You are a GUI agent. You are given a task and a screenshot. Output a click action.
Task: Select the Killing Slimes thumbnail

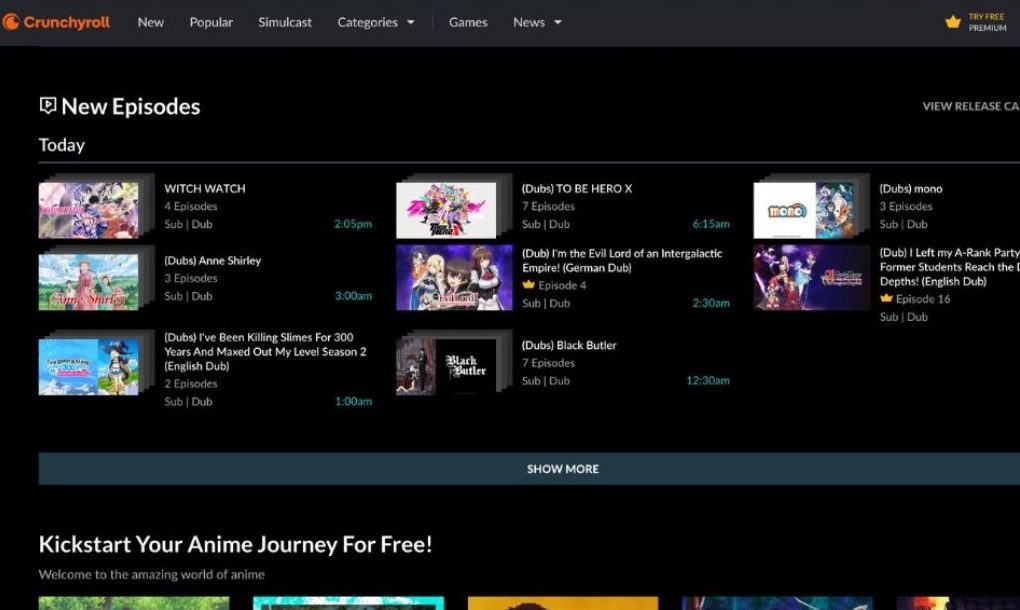coord(96,363)
